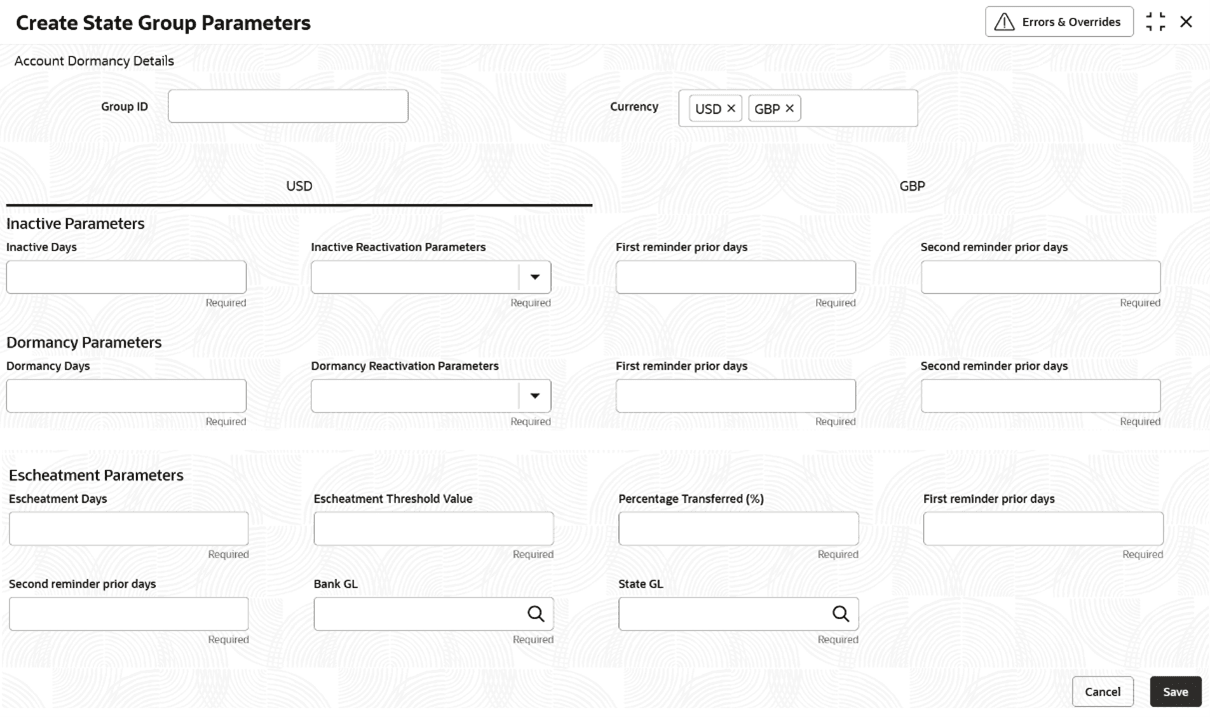Open the Currency multi-select field
The height and width of the screenshot is (717, 1210).
point(858,108)
